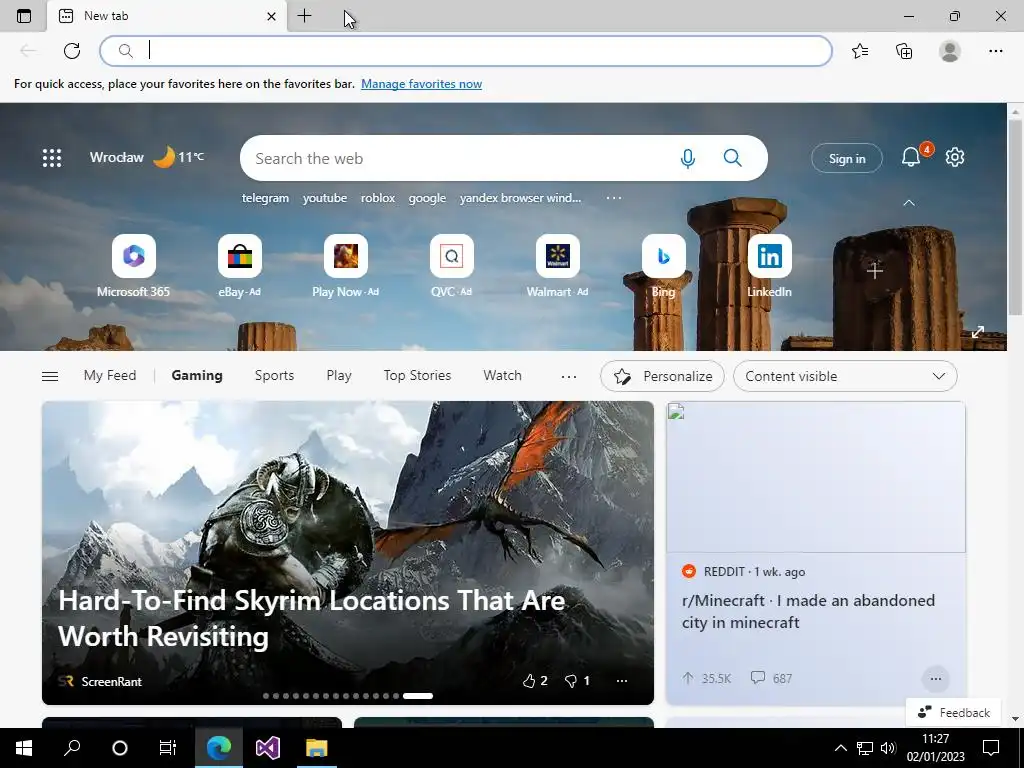Dislike the Skyrim article

point(577,681)
